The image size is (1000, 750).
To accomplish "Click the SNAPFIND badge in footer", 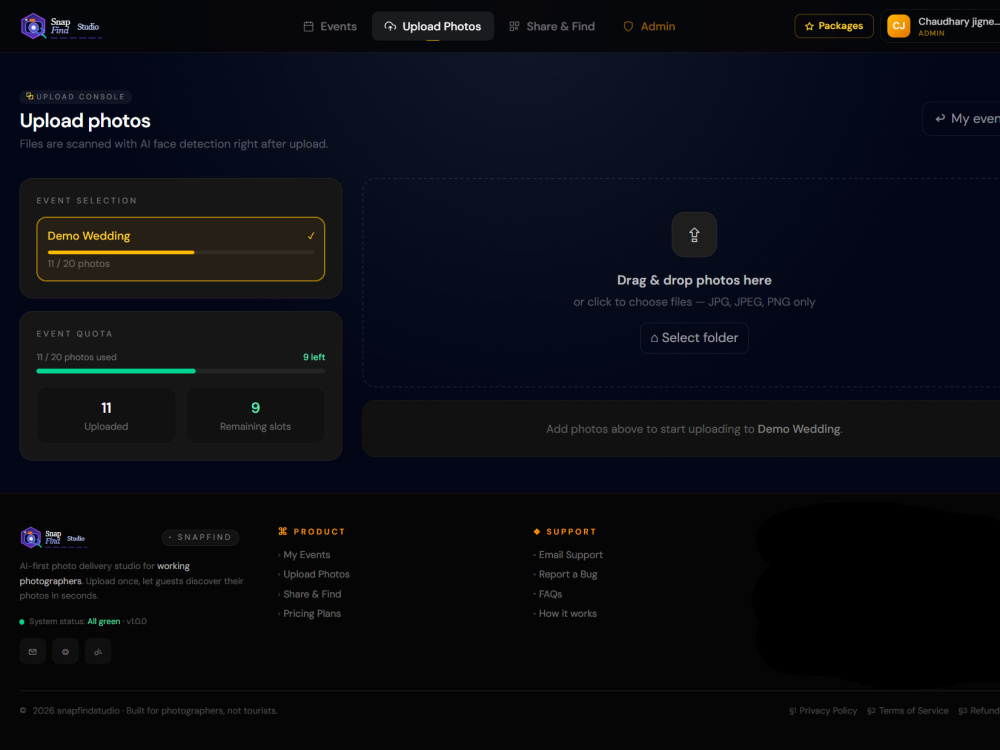I will point(200,538).
